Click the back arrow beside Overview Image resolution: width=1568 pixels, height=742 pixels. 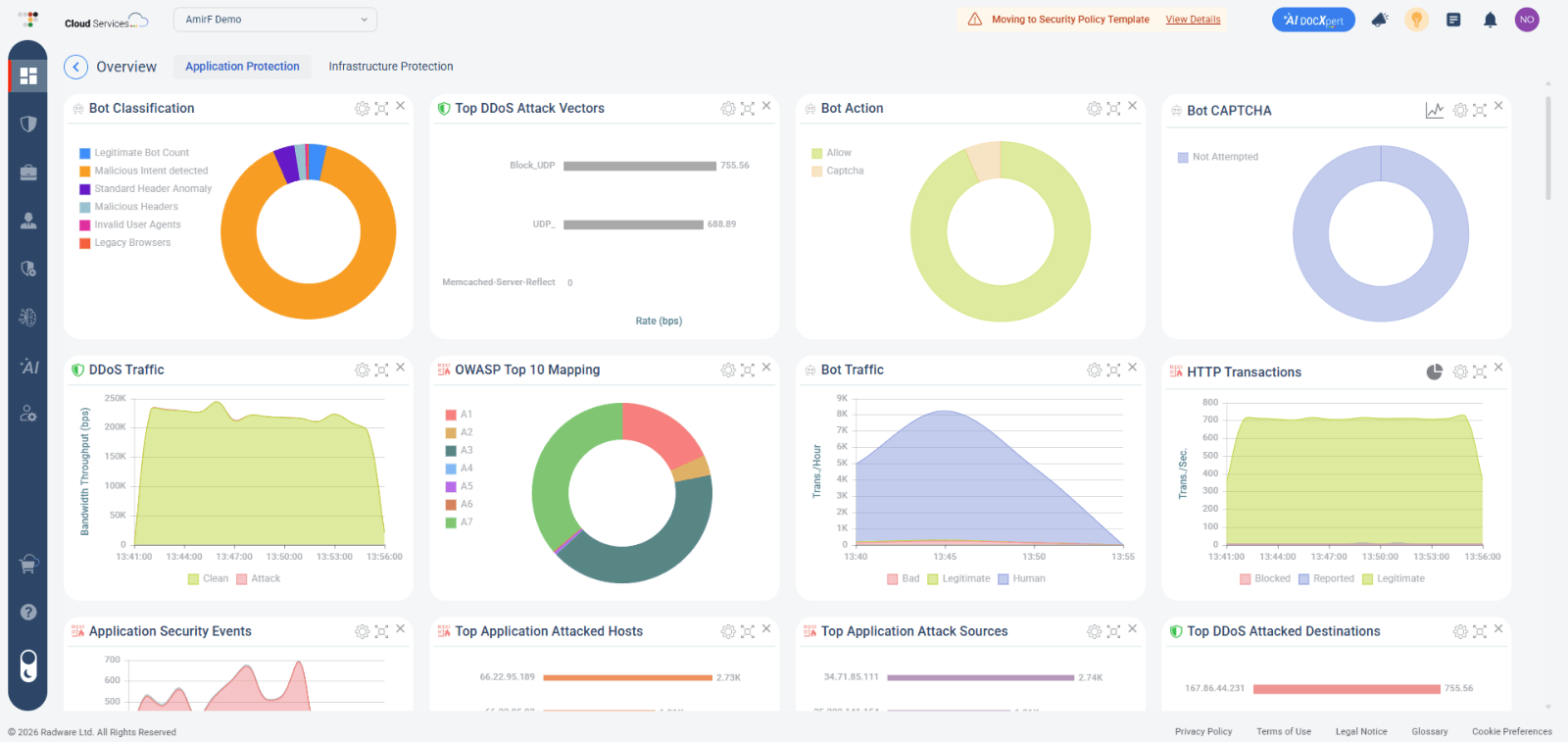point(75,67)
